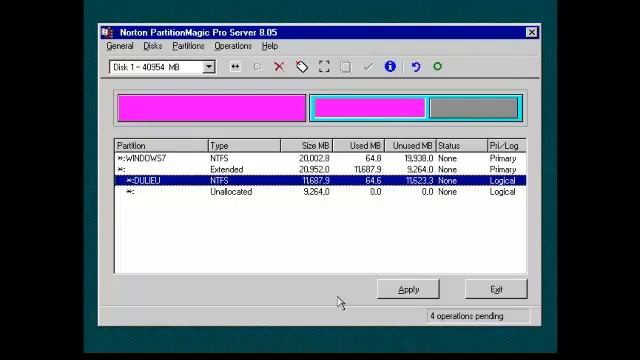The width and height of the screenshot is (640, 360).
Task: Open the Disks menu
Action: pos(153,46)
